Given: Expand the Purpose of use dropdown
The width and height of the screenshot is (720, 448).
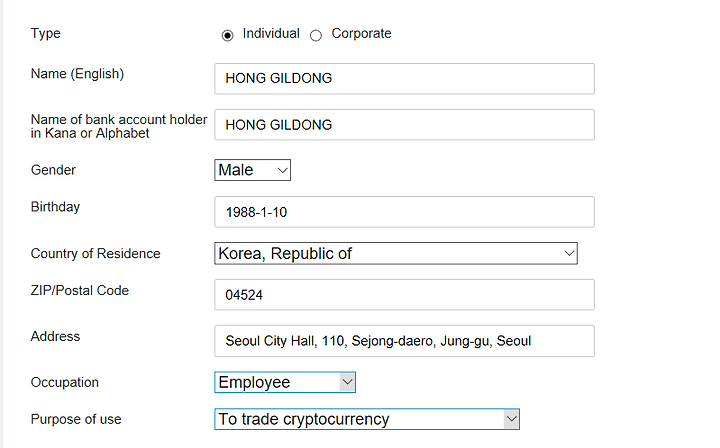Looking at the screenshot, I should click(x=367, y=419).
